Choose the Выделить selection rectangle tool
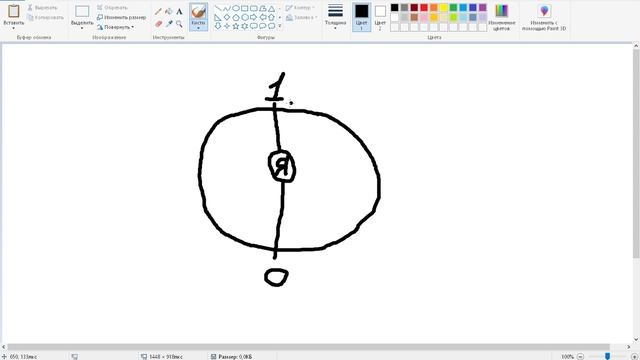Screen dimensions: 640x360 pyautogui.click(x=82, y=11)
